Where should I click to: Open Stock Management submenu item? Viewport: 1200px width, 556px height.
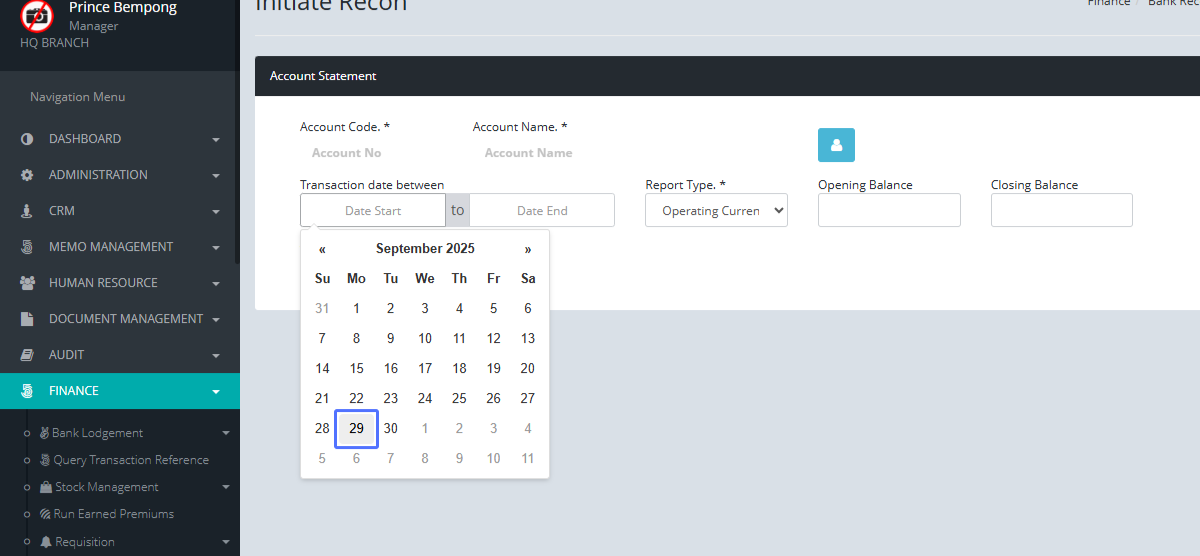click(x=106, y=487)
